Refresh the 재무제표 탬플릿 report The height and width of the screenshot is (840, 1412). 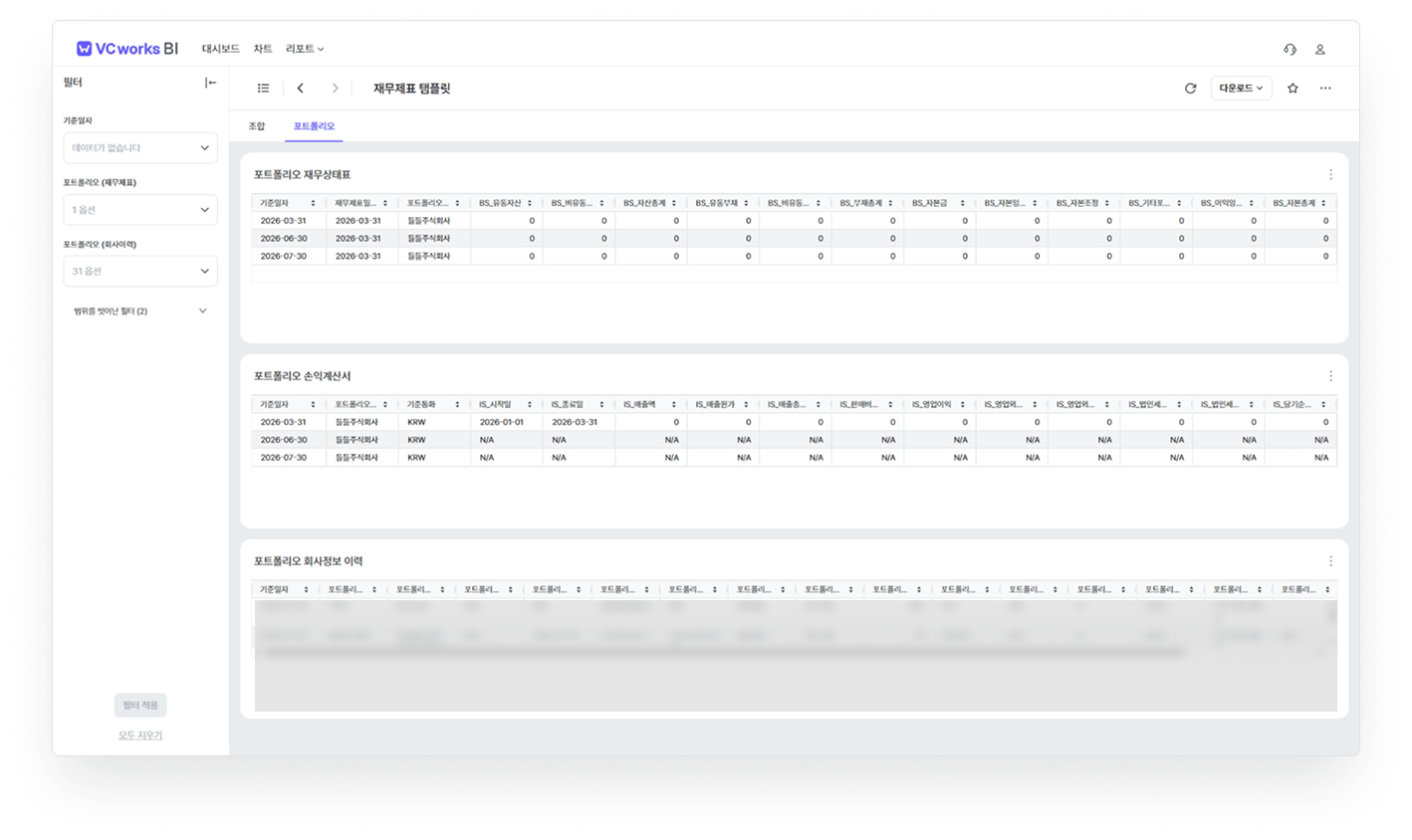(x=1190, y=89)
